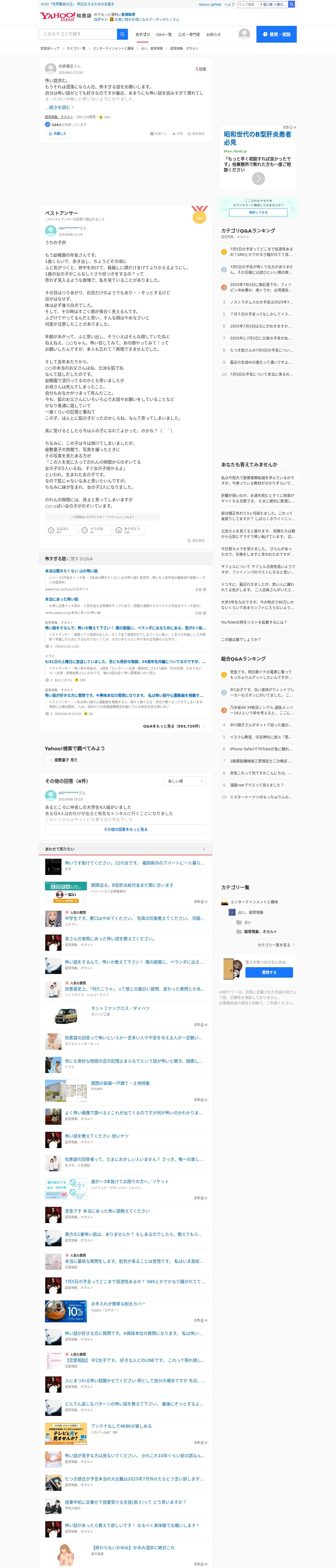Focus the このカテゴリで探す search field
Screen dimensions: 336x1568
(x=78, y=34)
